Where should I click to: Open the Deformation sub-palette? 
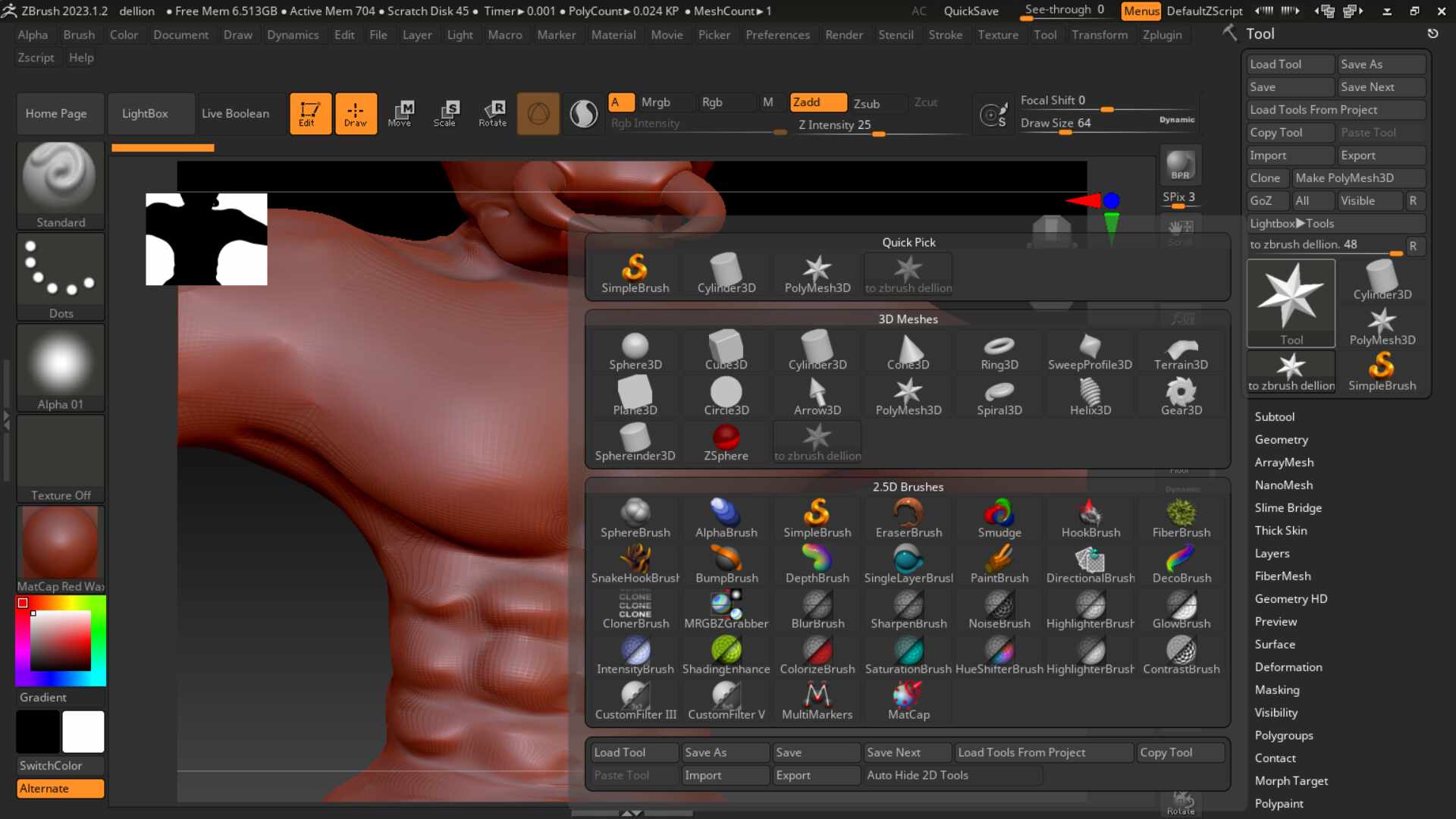point(1288,667)
